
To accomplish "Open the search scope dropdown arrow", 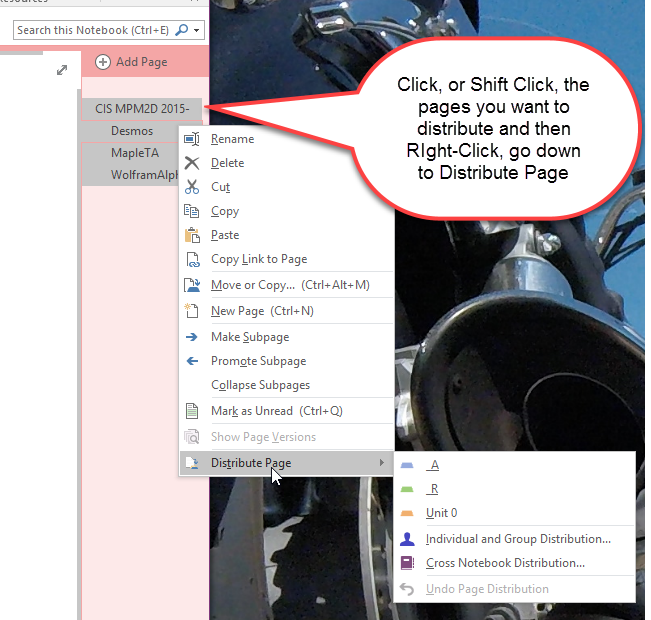I will (196, 30).
